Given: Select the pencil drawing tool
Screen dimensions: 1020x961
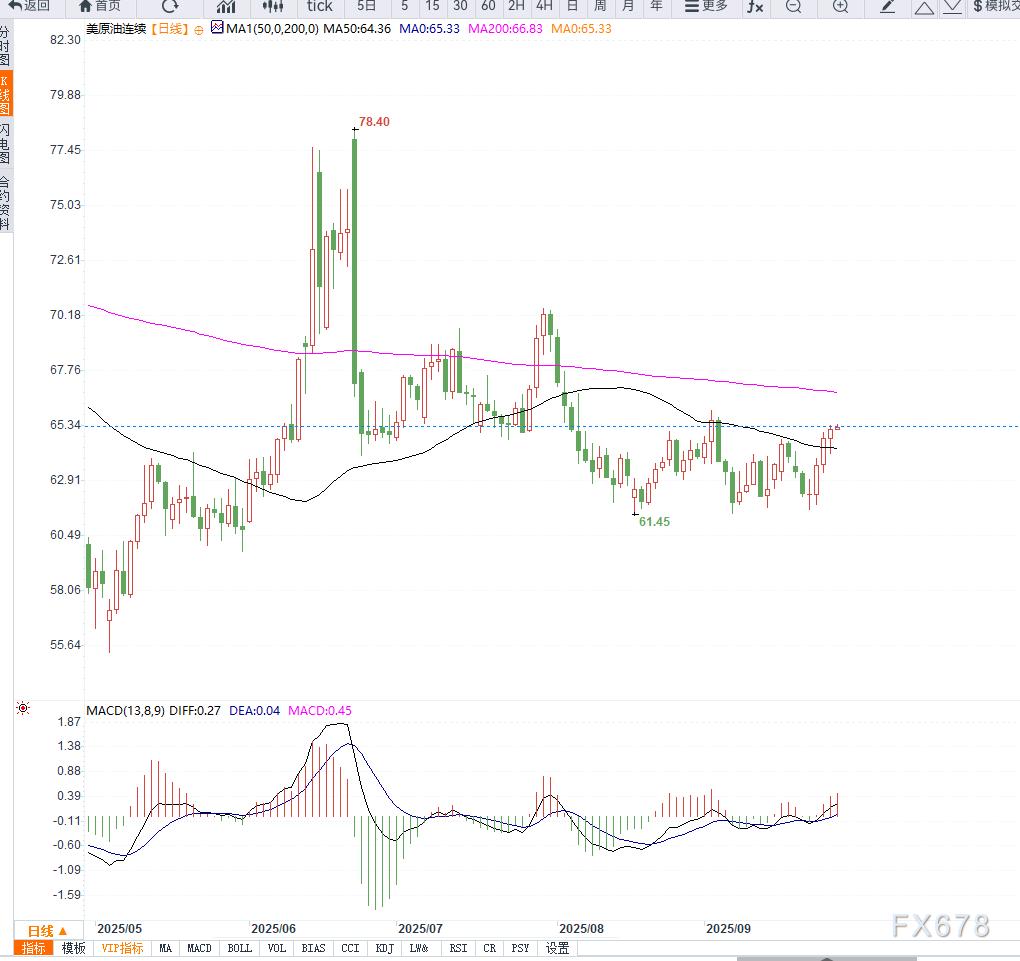Looking at the screenshot, I should click(x=887, y=6).
